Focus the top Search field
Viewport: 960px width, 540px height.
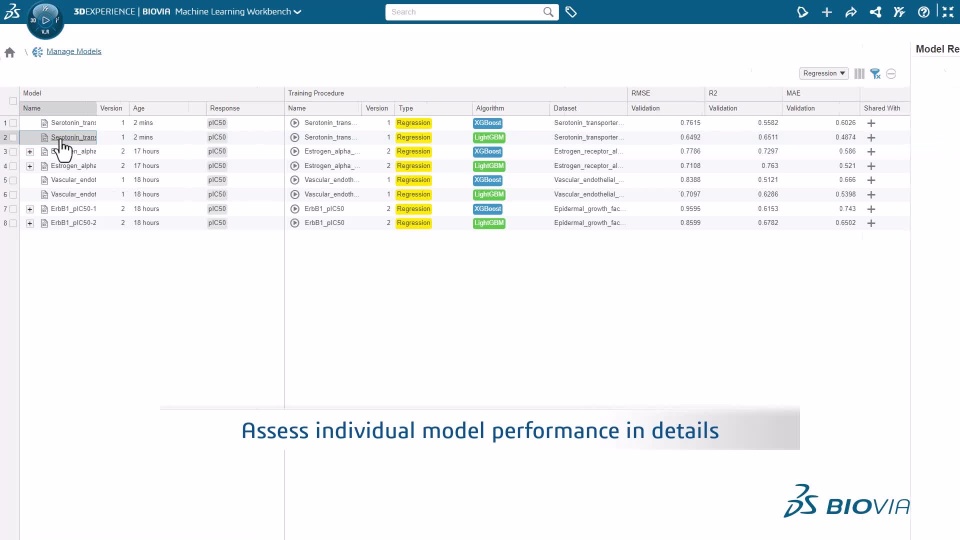[x=463, y=12]
